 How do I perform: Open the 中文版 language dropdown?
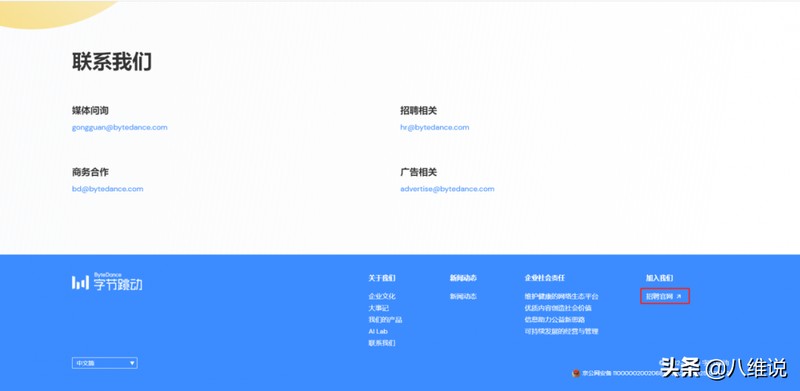coord(105,363)
